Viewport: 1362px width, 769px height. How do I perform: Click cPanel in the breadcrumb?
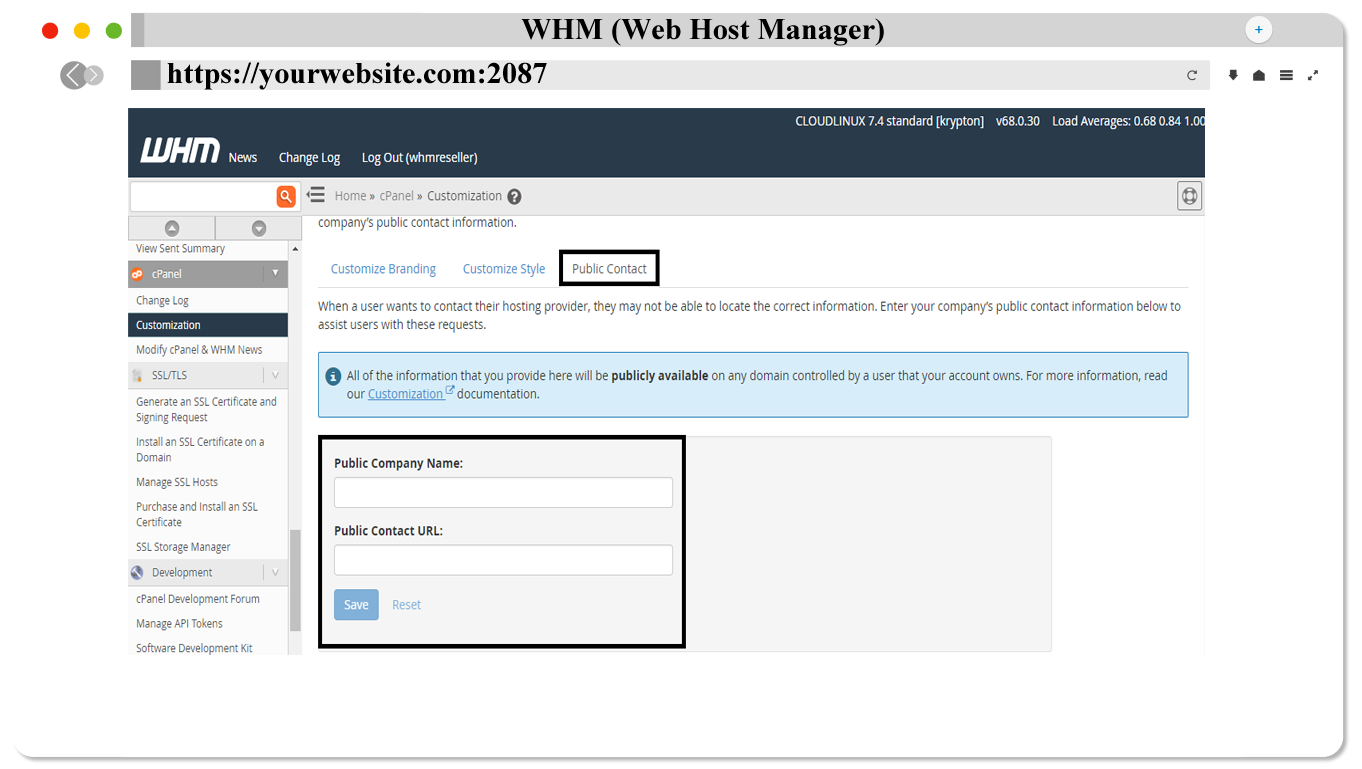coord(397,196)
